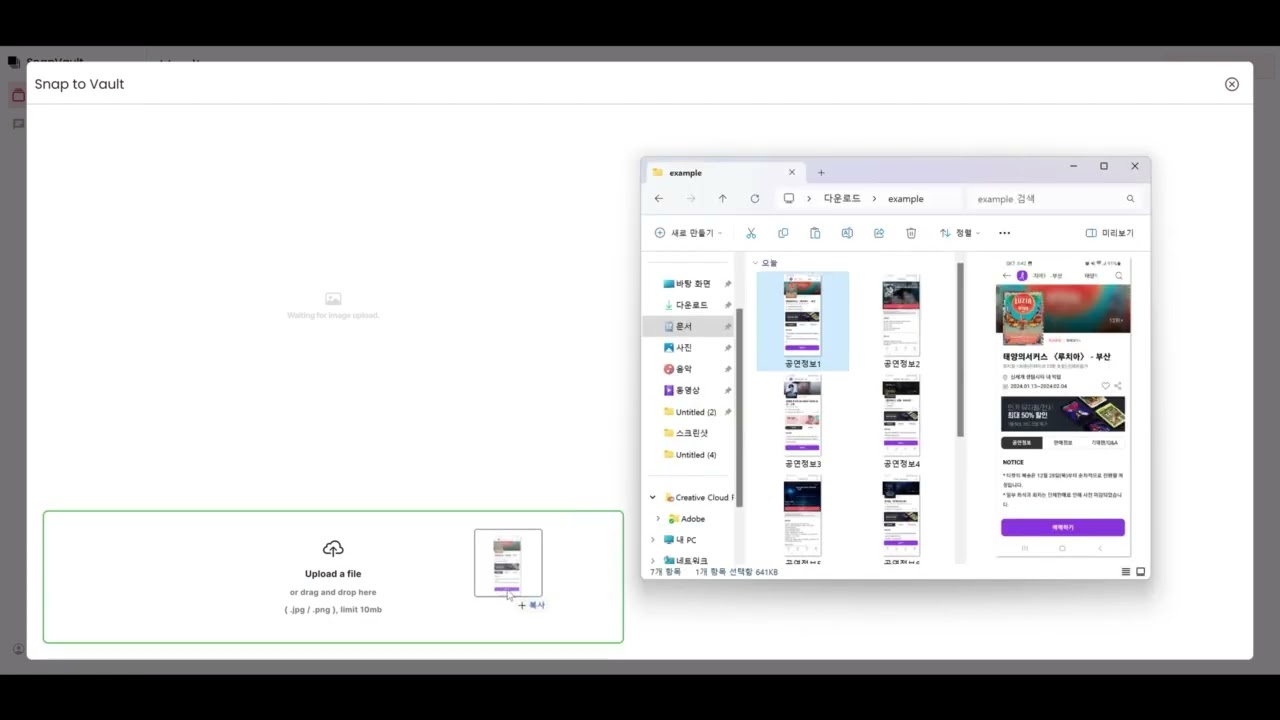The height and width of the screenshot is (720, 1280).
Task: Select the 공연정보1 file thumbnail
Action: pos(802,321)
